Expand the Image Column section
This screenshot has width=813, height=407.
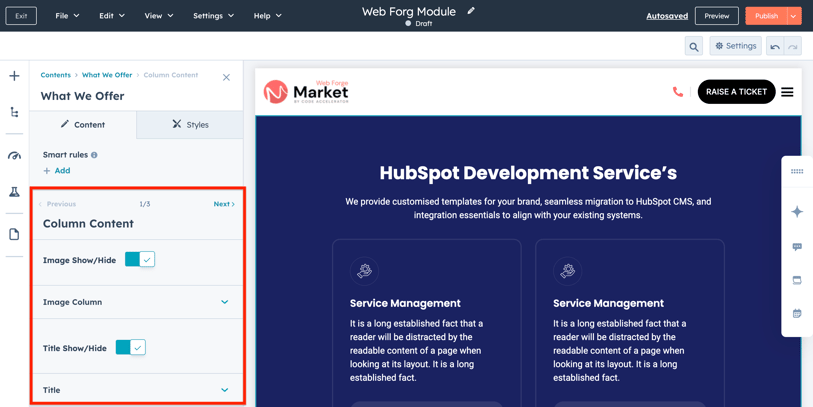(x=224, y=302)
